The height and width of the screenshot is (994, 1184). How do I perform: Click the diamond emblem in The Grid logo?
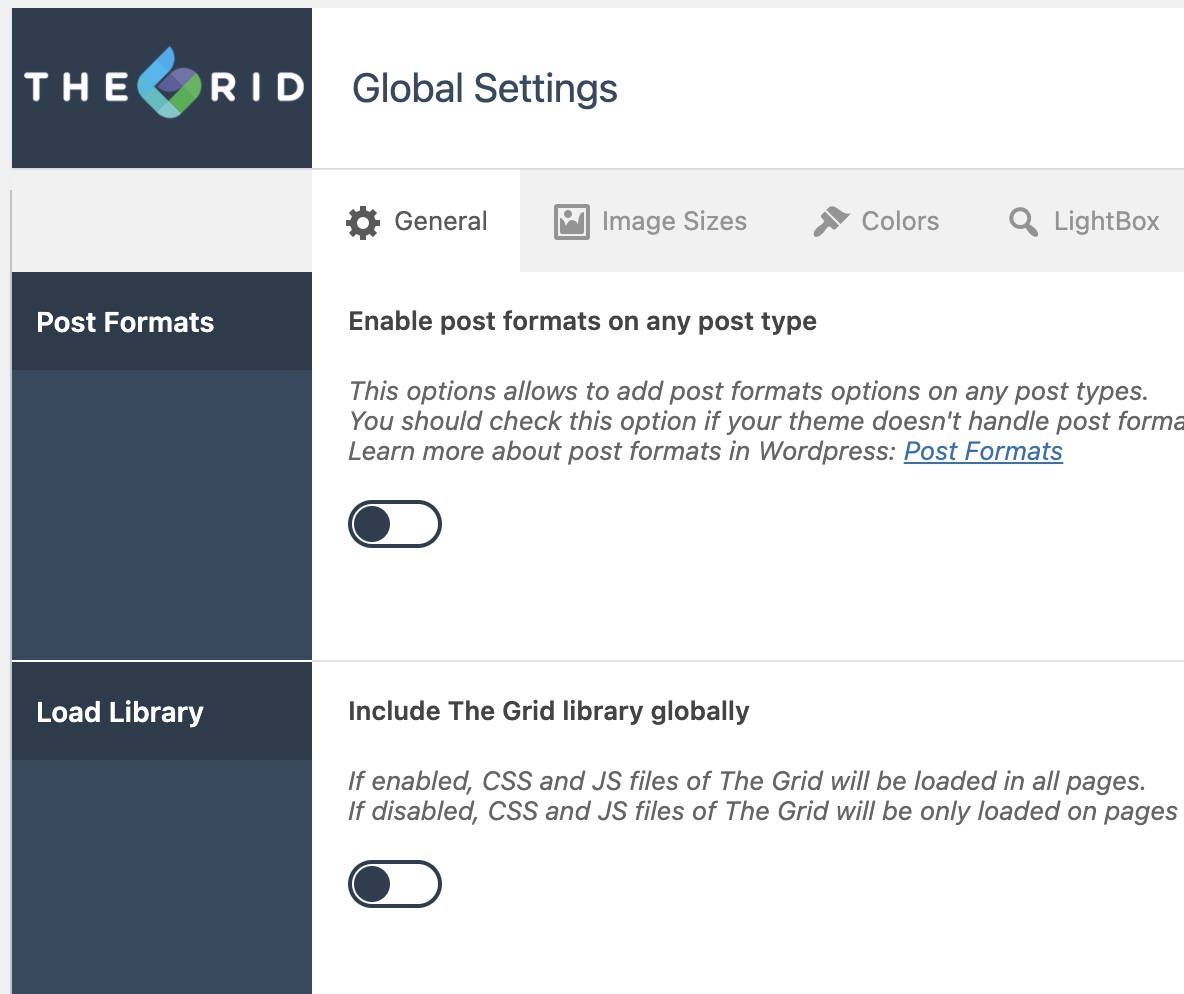coord(168,86)
